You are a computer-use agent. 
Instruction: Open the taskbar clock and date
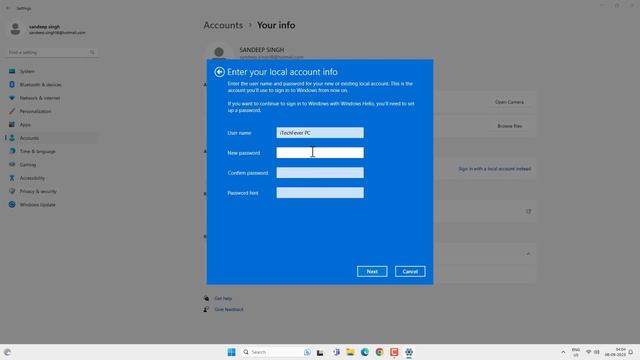616,352
